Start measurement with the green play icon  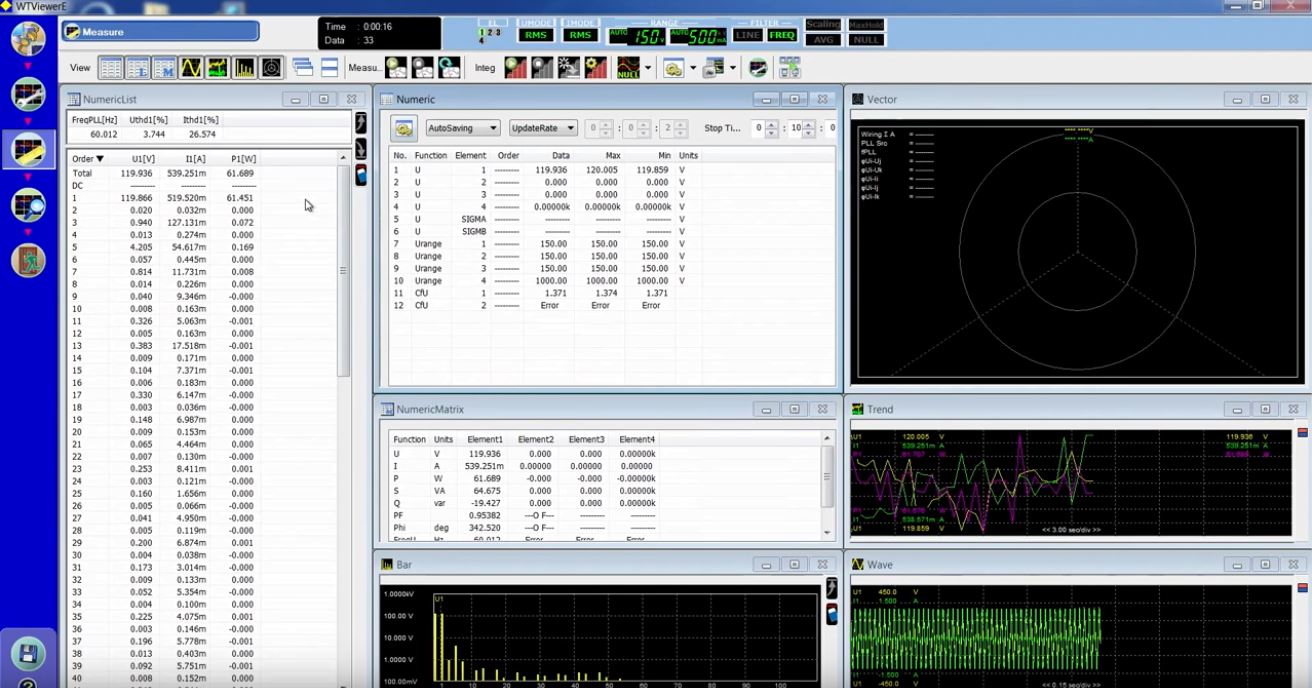[x=396, y=68]
